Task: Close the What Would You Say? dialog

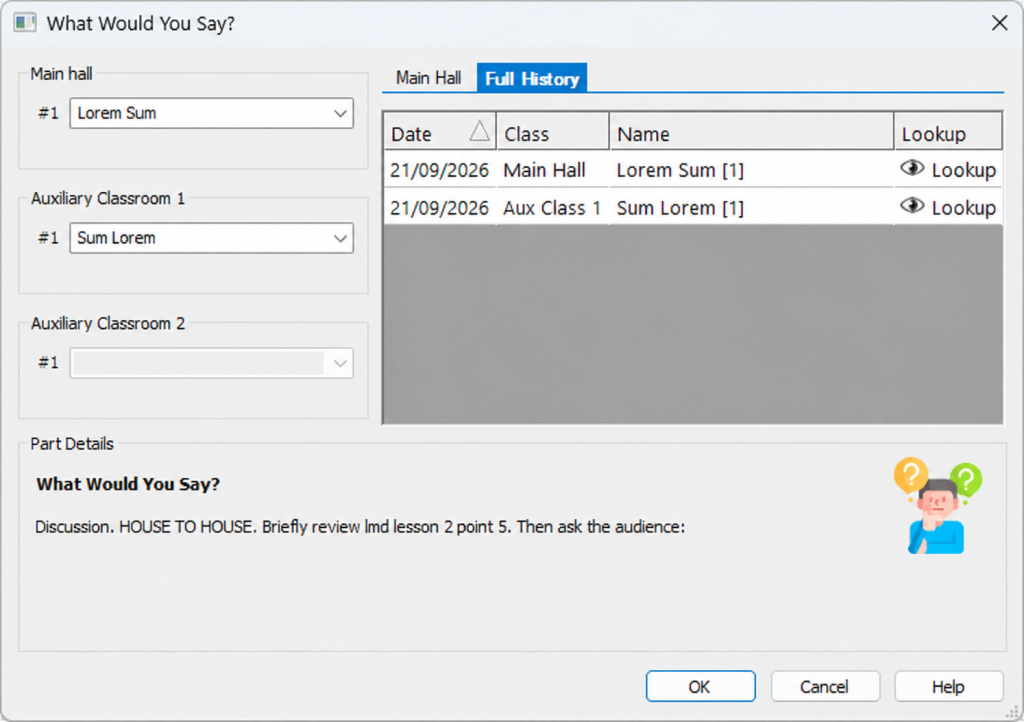Action: pos(999,23)
